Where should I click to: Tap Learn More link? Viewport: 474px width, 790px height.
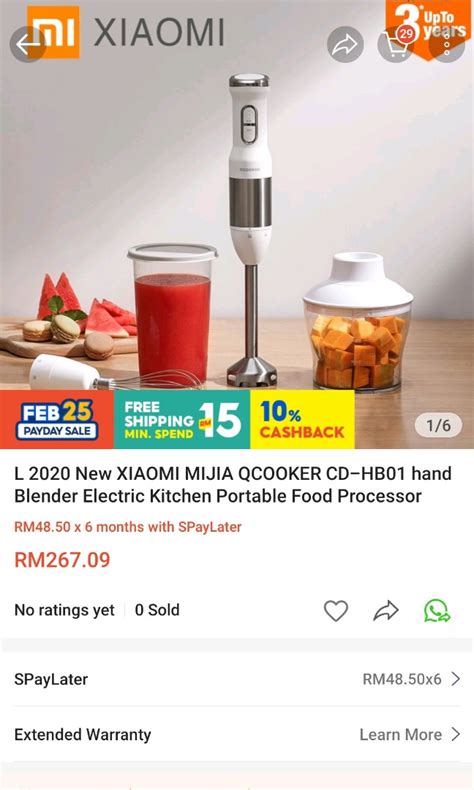[400, 735]
